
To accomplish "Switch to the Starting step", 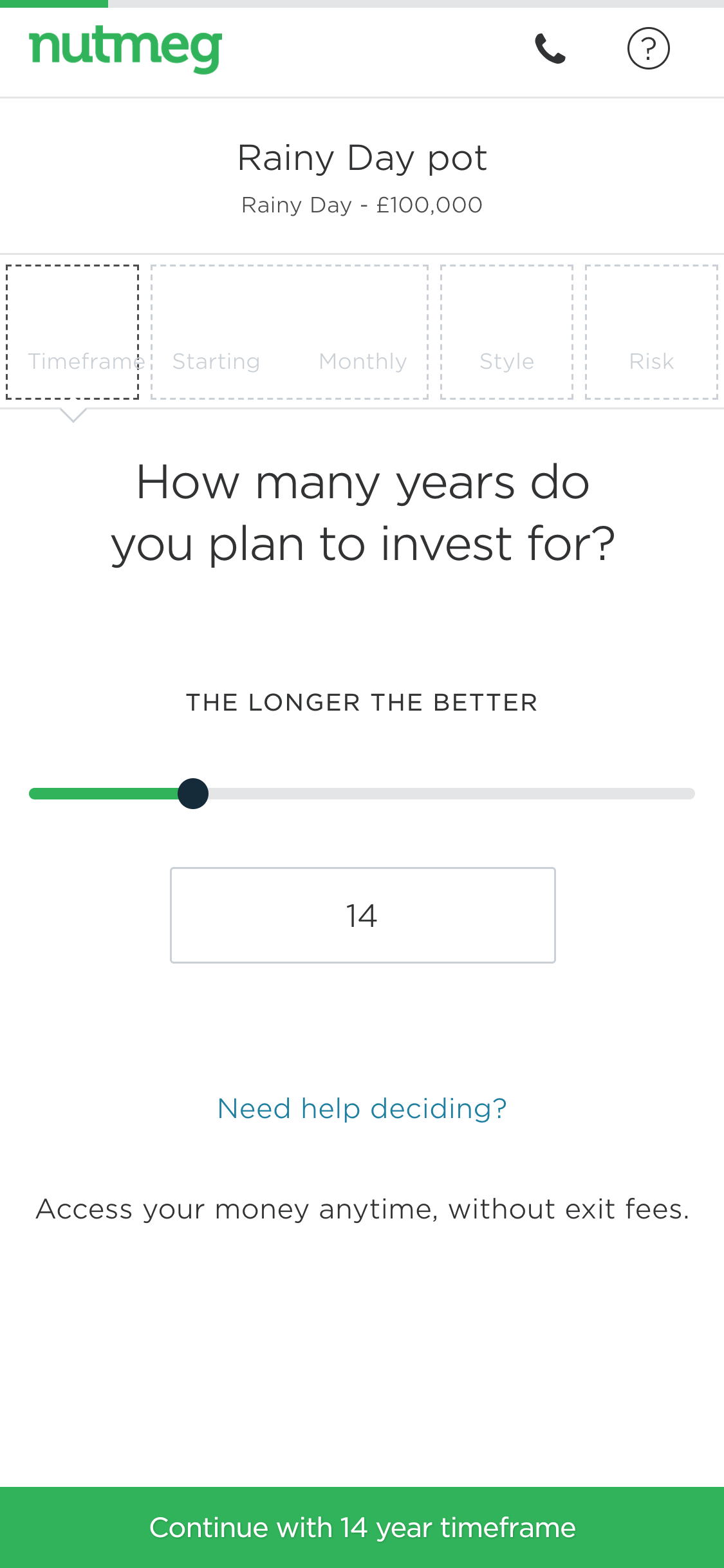I will coord(216,360).
